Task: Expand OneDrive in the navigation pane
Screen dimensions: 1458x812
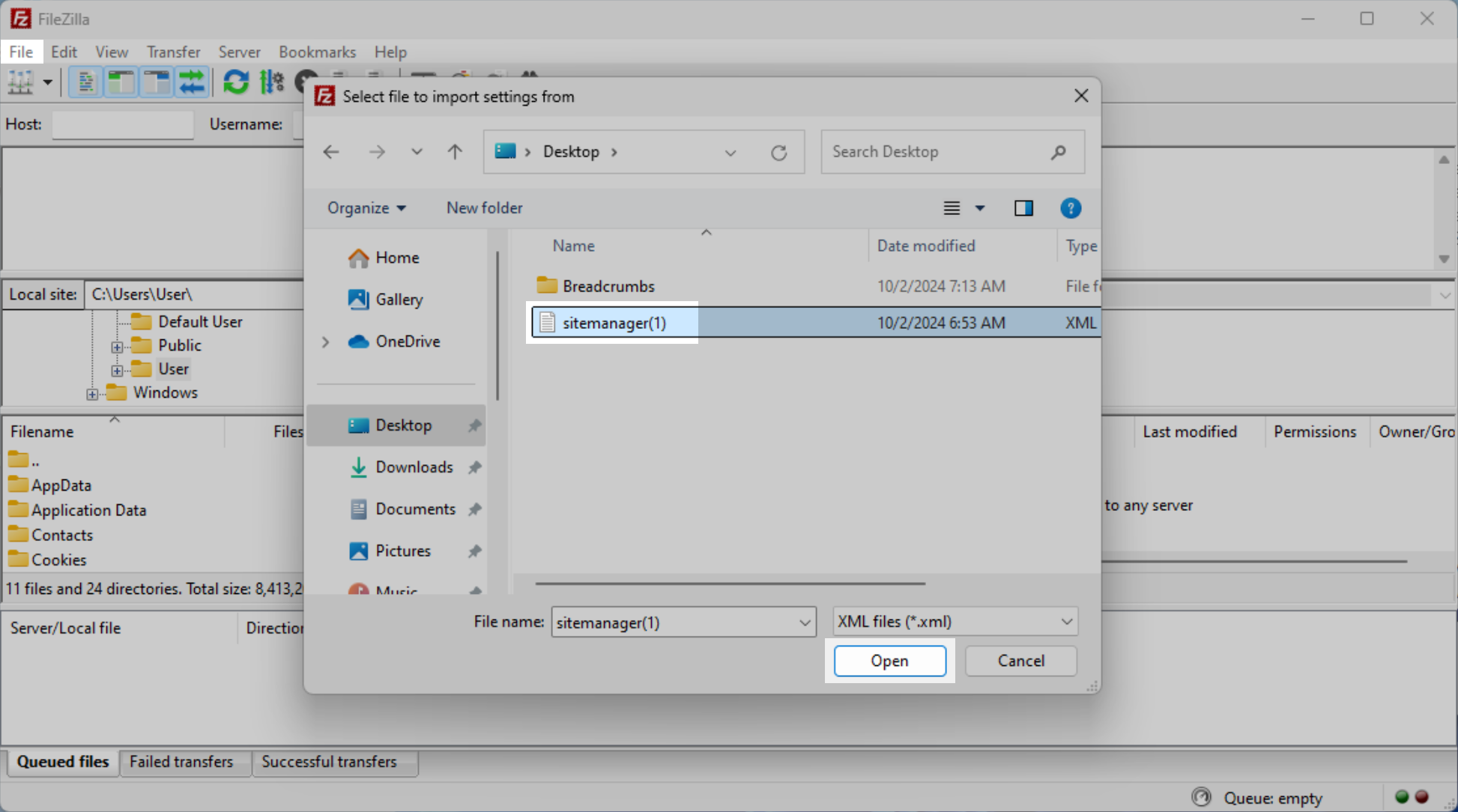Action: [x=325, y=342]
